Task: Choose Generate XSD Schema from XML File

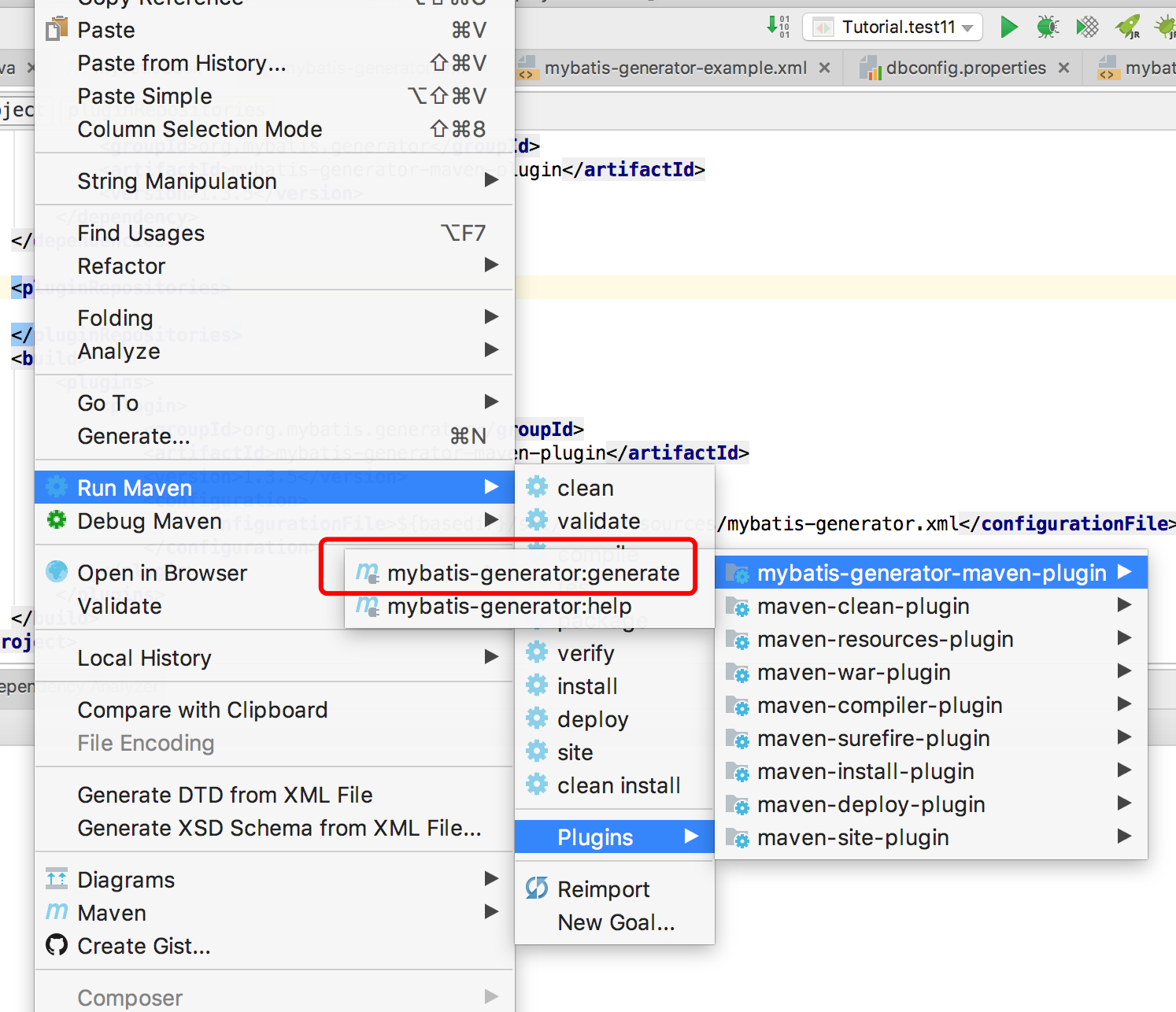Action: click(274, 828)
